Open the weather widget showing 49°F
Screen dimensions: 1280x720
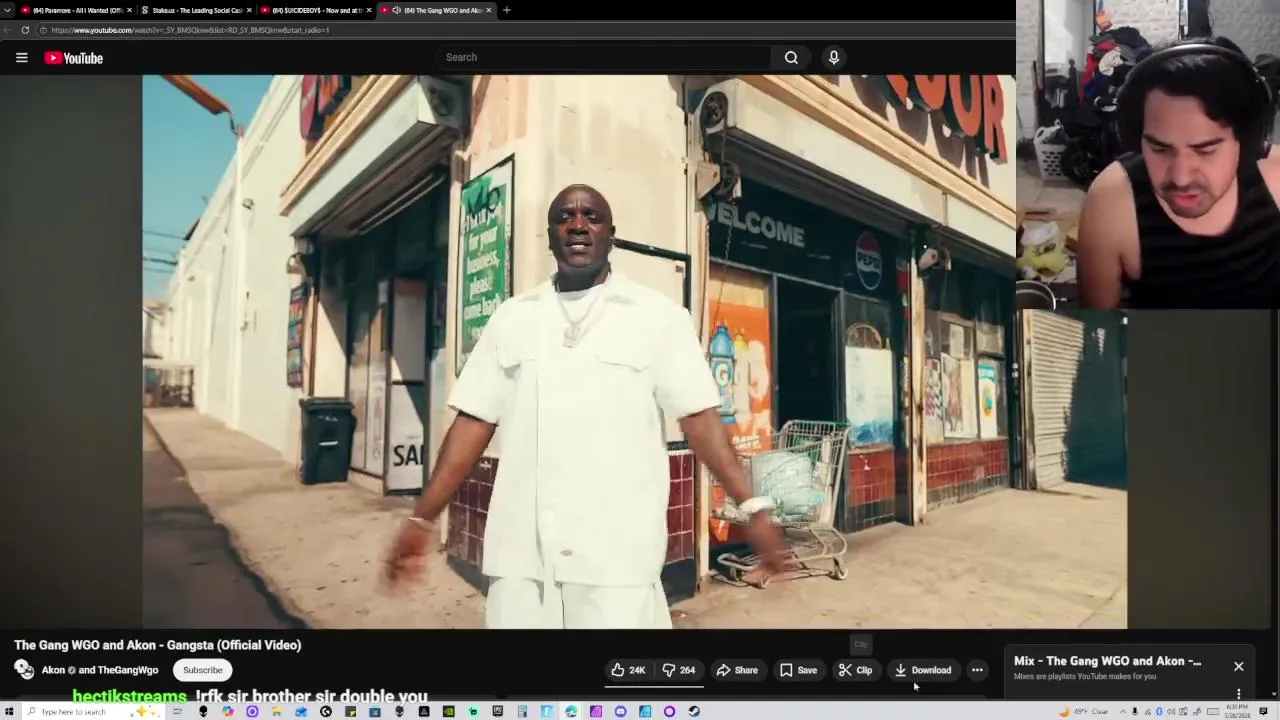(x=1084, y=711)
